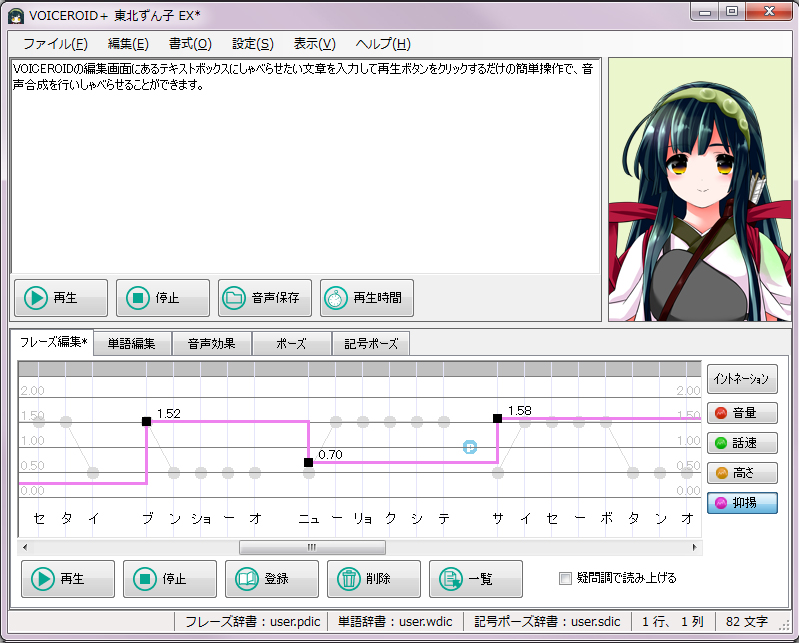Viewport: 799px width, 643px height.
Task: Click the ニュ mora label under the graph
Action: (x=309, y=519)
